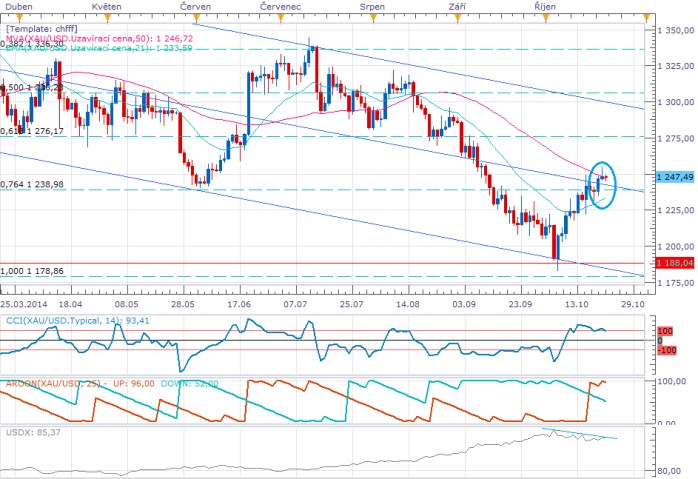Screen dimensions: 698x479
Task: Select the 0,764 Fibonacci level label
Action: (x=34, y=184)
